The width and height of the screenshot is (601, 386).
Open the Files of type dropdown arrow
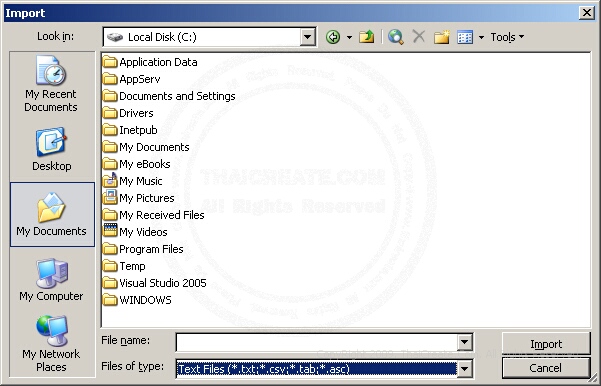click(464, 369)
